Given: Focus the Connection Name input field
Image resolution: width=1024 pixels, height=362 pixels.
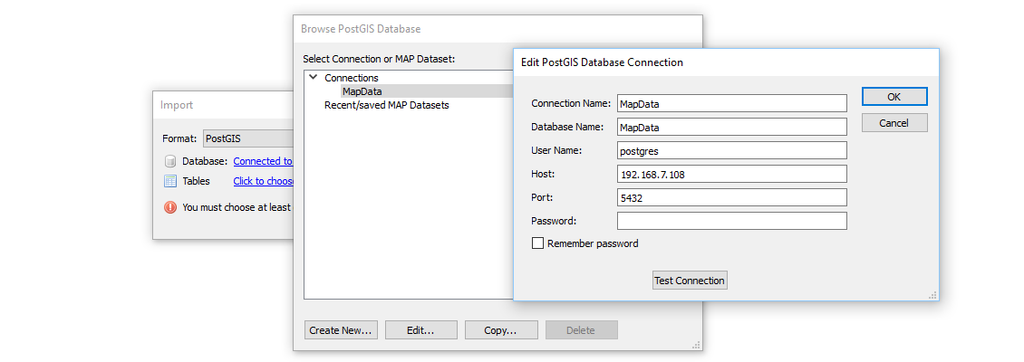Looking at the screenshot, I should click(x=731, y=103).
